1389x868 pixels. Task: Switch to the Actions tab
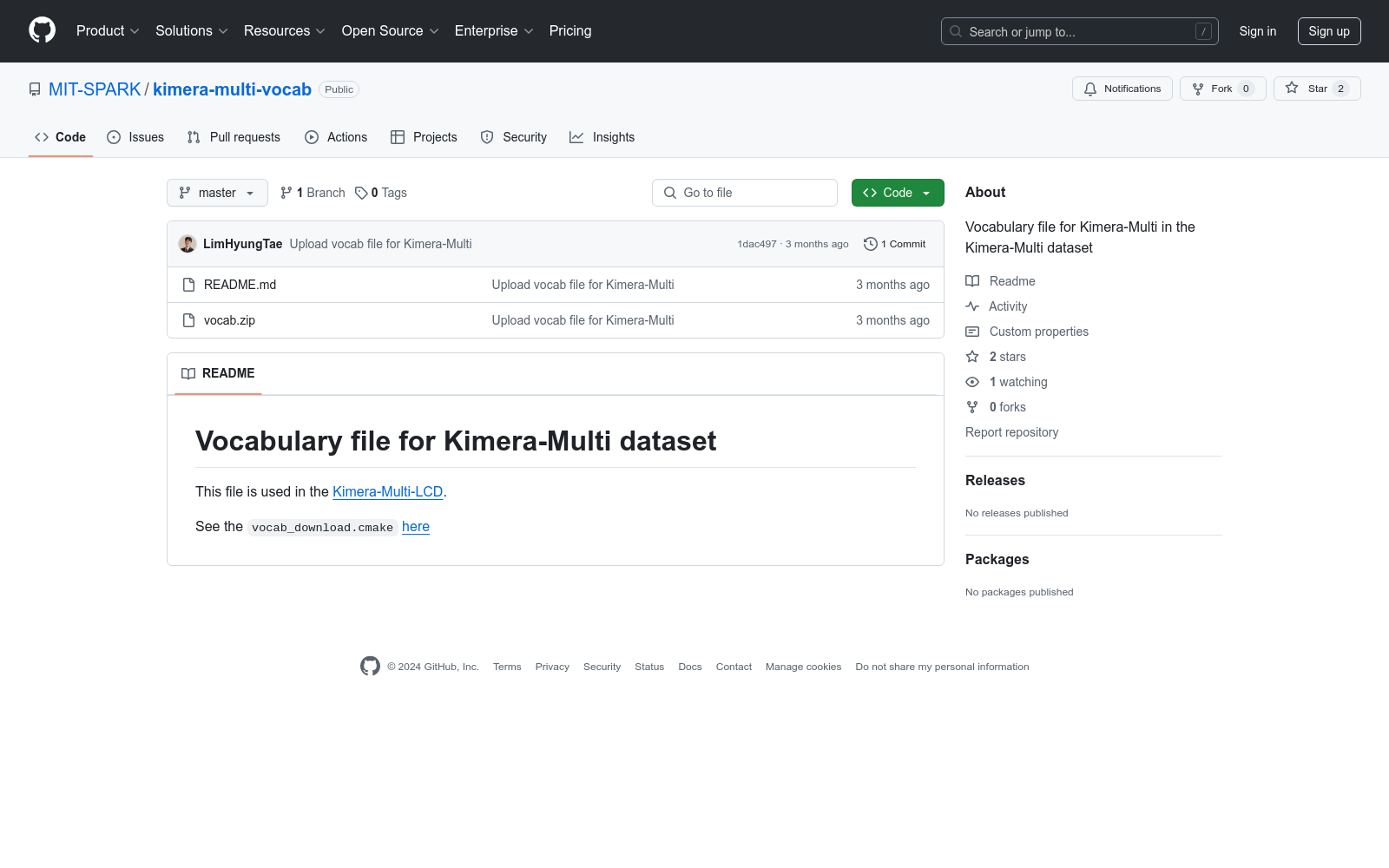[336, 137]
